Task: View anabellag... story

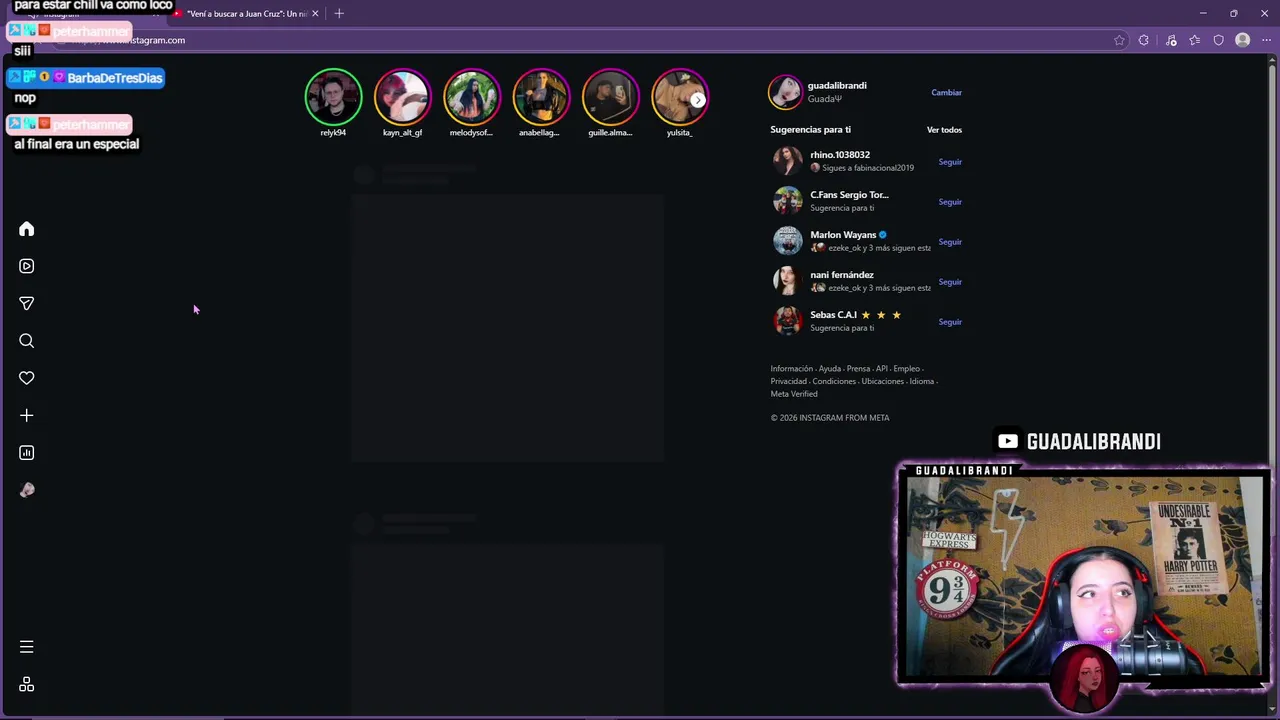Action: [x=540, y=97]
